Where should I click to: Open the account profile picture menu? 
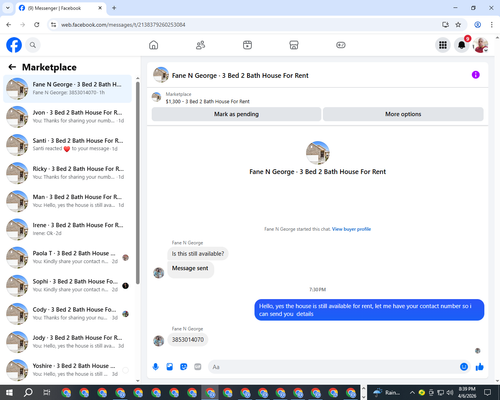click(x=480, y=45)
